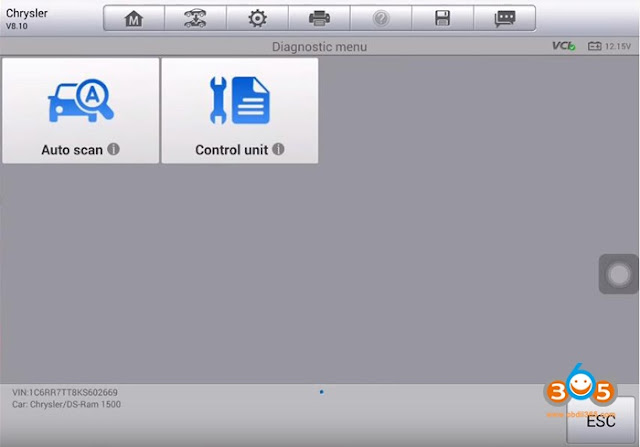
Task: Open the data logging message icon
Action: pos(504,18)
